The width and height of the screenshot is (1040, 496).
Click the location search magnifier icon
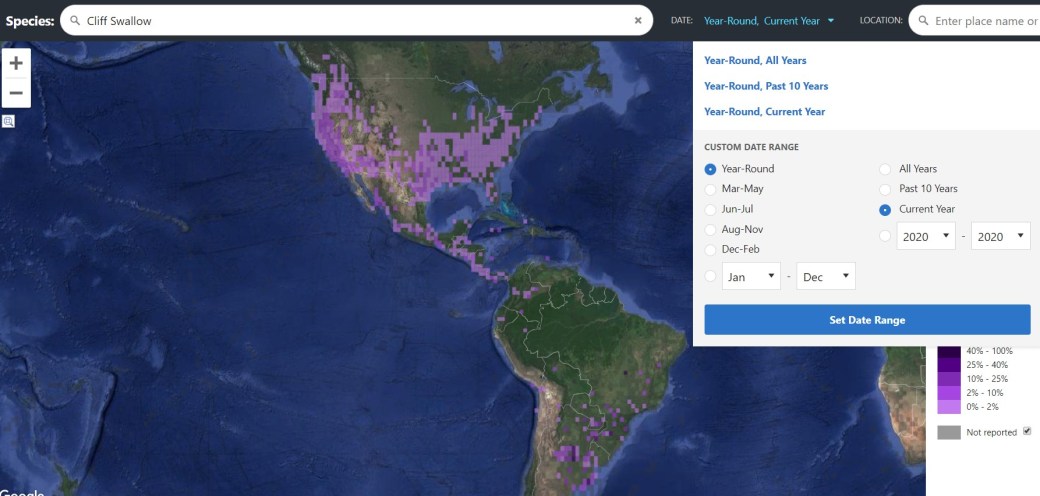click(x=922, y=20)
